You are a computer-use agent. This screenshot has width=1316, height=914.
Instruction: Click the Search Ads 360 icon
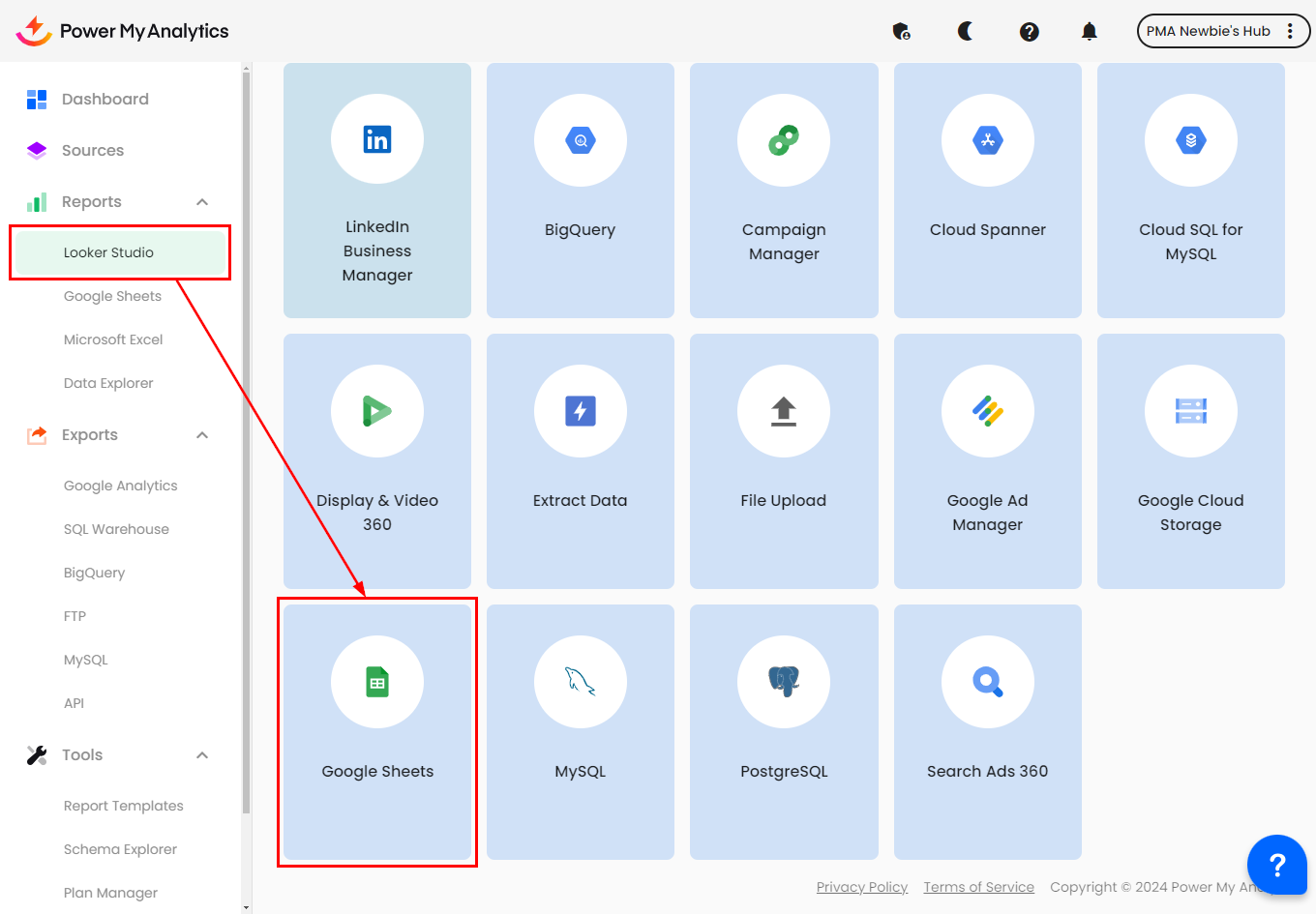coord(987,682)
